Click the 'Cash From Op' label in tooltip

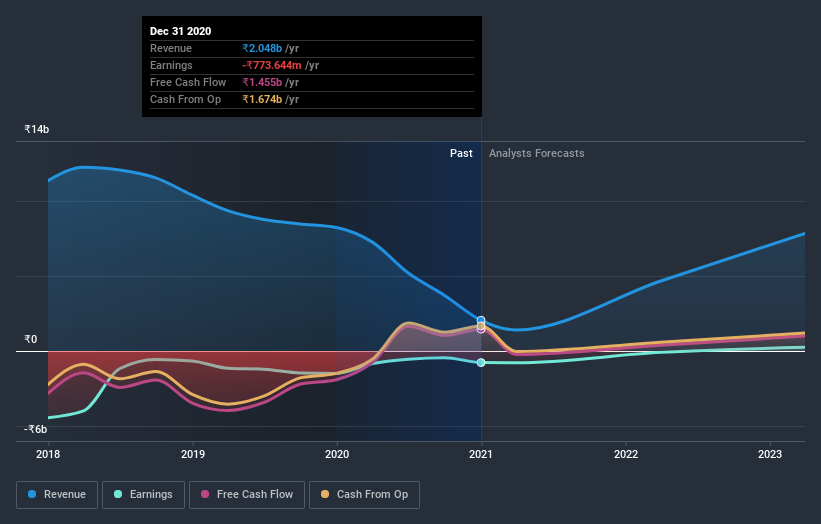coord(185,99)
